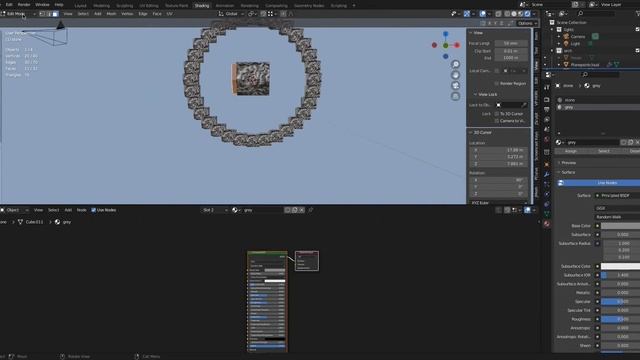Collapse the lights collection in outliner
Viewport: 640px width, 360px height.
552,29
